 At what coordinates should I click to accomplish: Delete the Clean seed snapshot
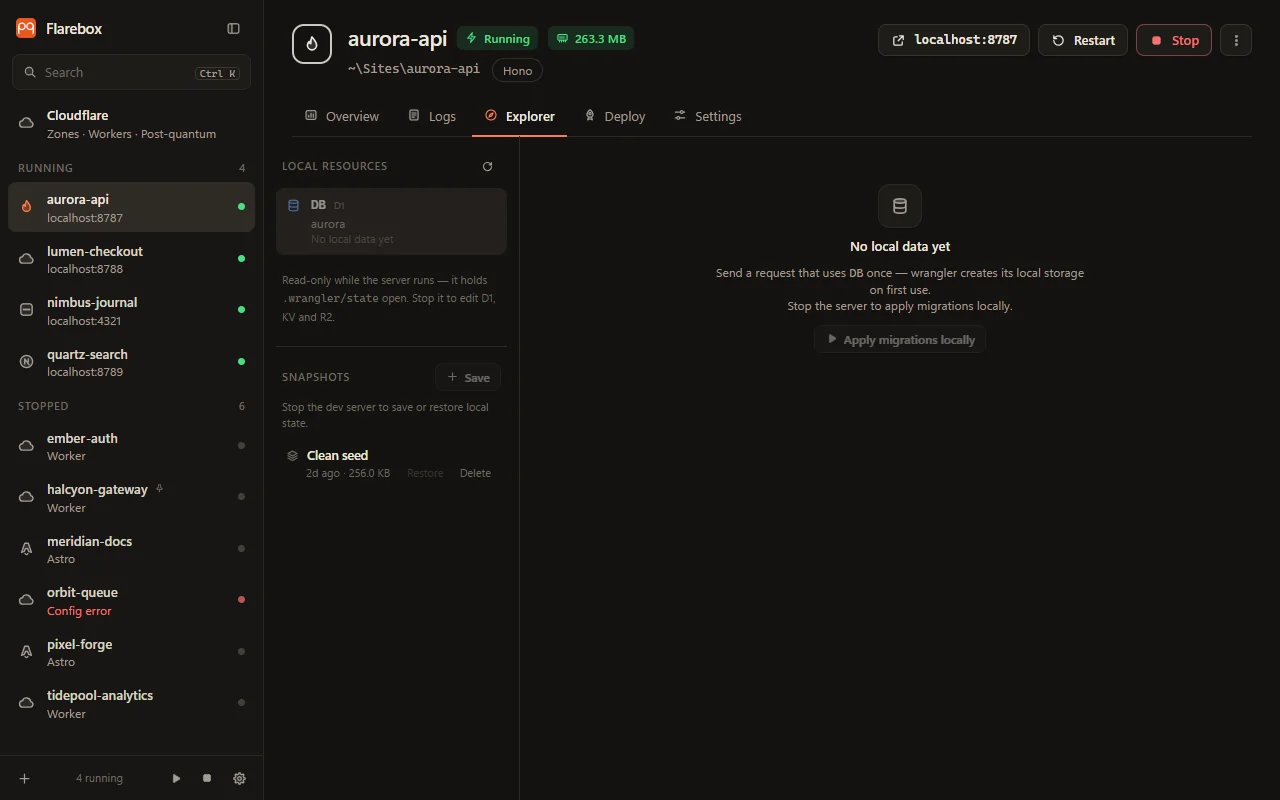pyautogui.click(x=475, y=473)
